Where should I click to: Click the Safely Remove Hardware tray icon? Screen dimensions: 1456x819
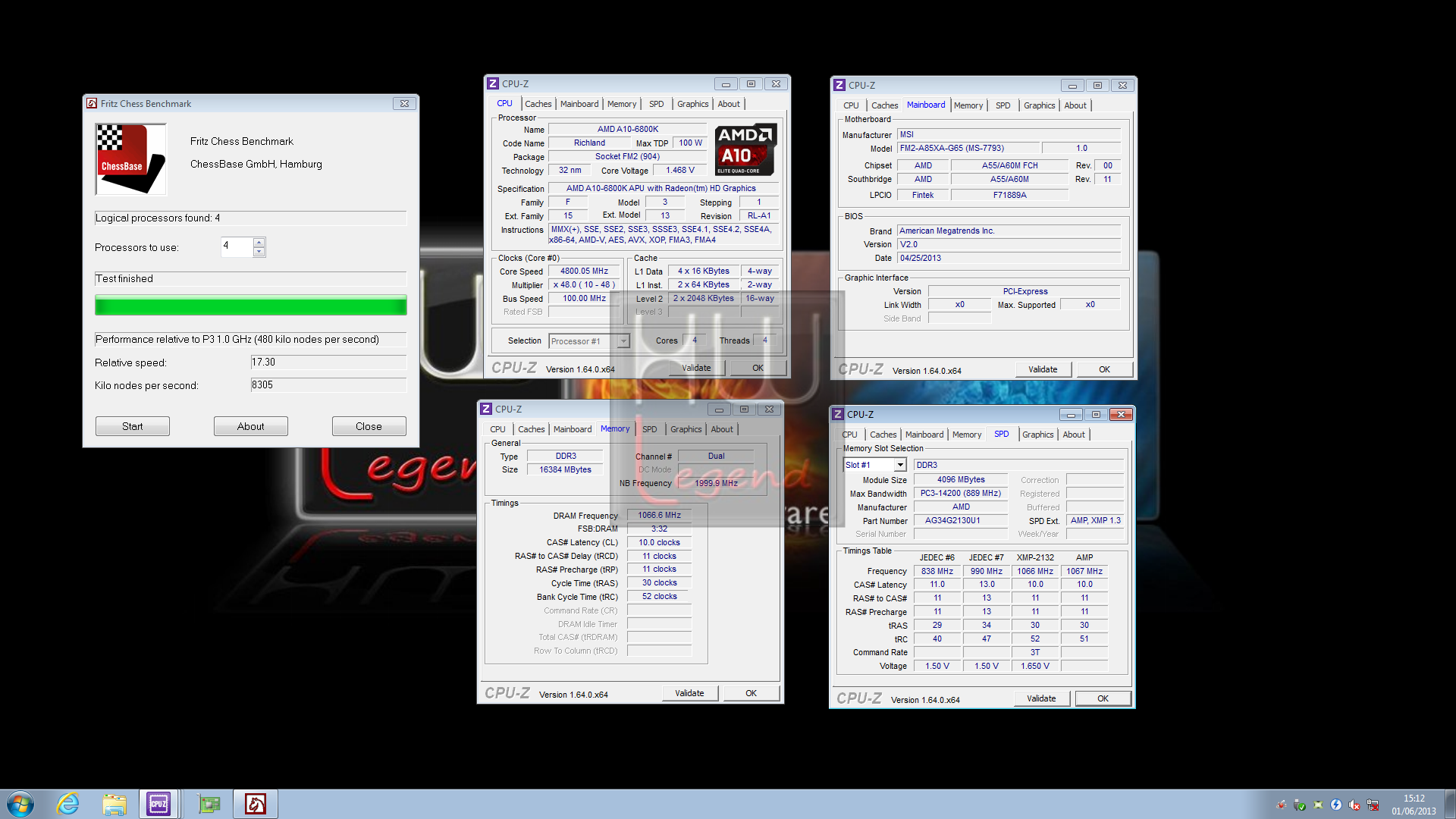pyautogui.click(x=1299, y=805)
